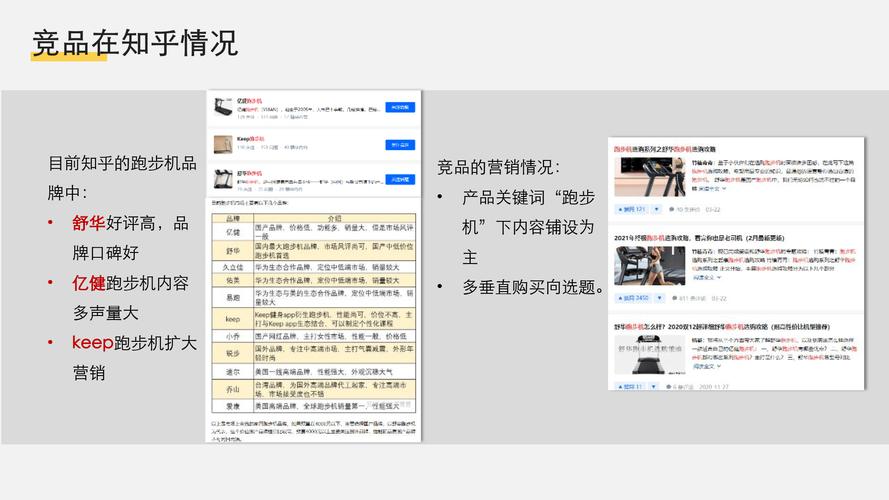This screenshot has height=500, width=889.
Task: Select the 小乔 brand cell in table
Action: pyautogui.click(x=233, y=336)
